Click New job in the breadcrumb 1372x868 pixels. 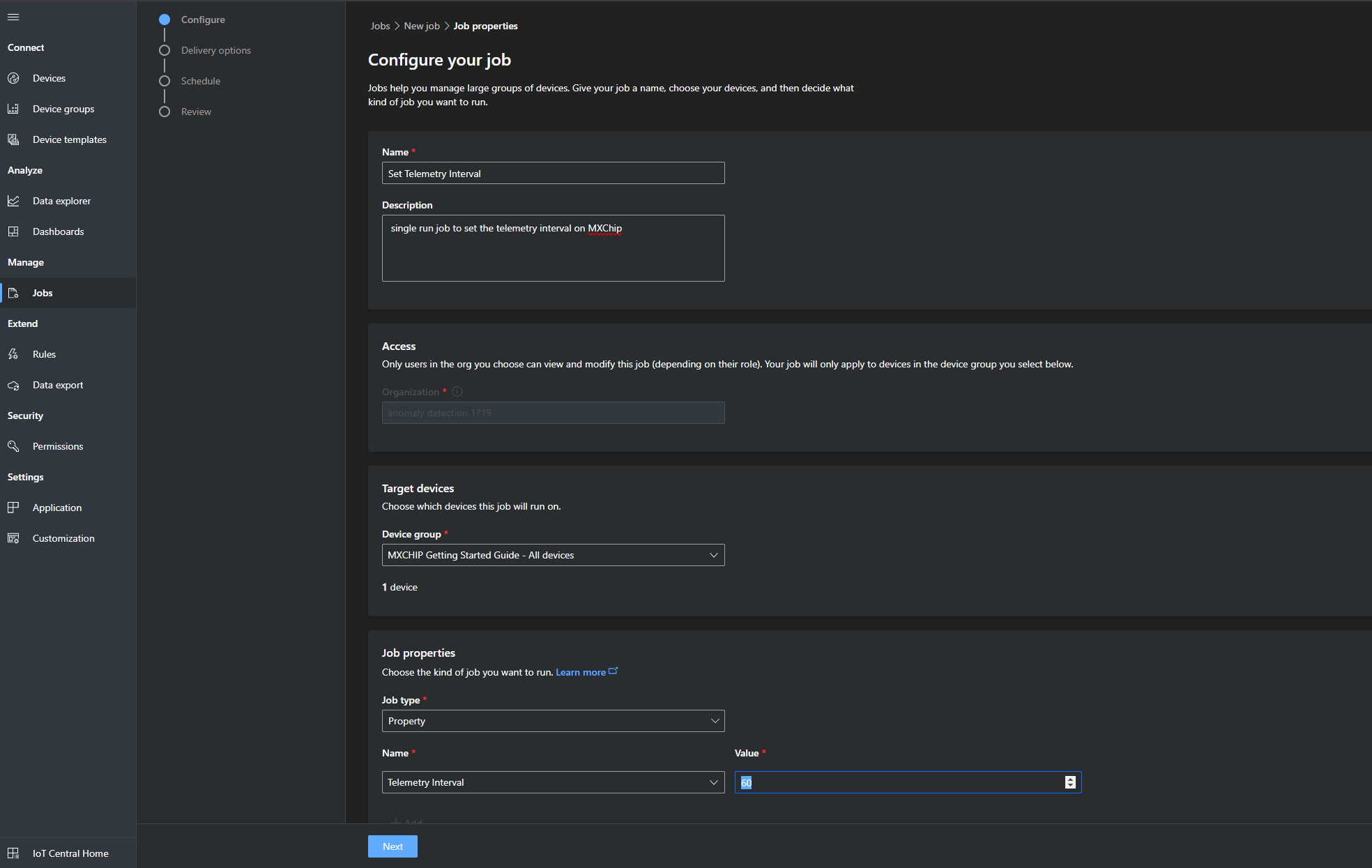422,26
